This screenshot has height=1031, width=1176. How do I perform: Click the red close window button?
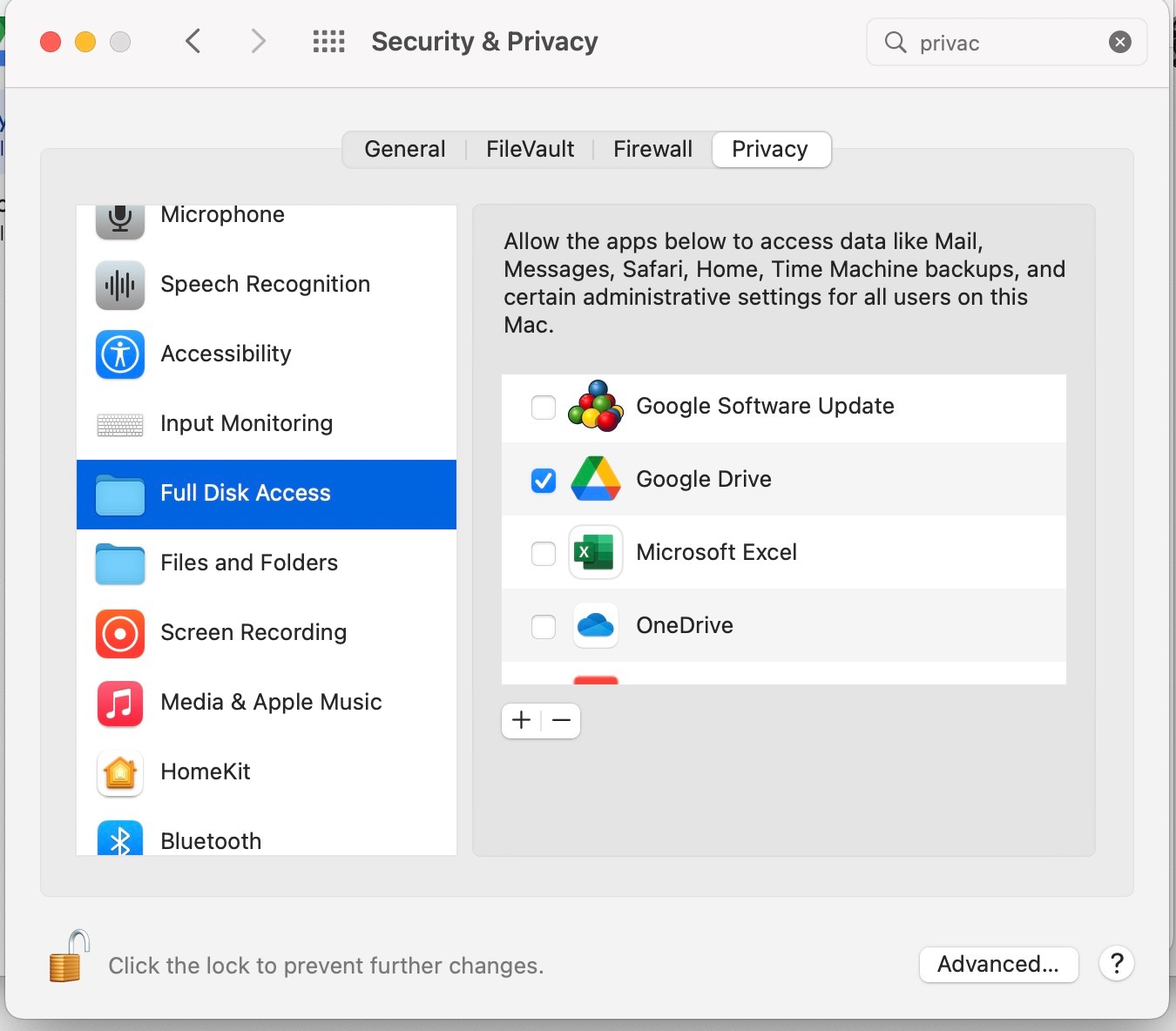[x=51, y=42]
